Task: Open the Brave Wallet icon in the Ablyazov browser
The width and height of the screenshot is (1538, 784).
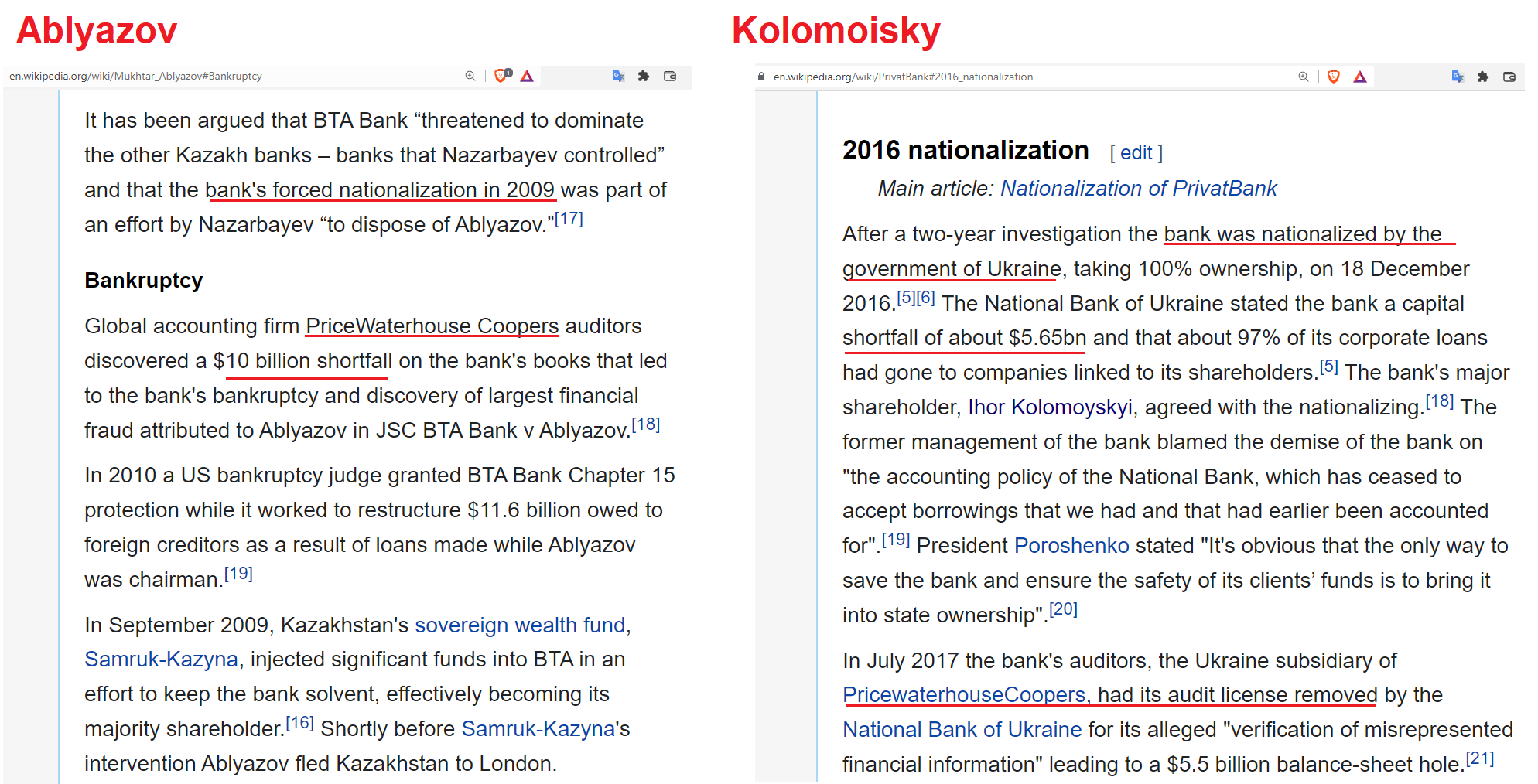Action: tap(670, 76)
